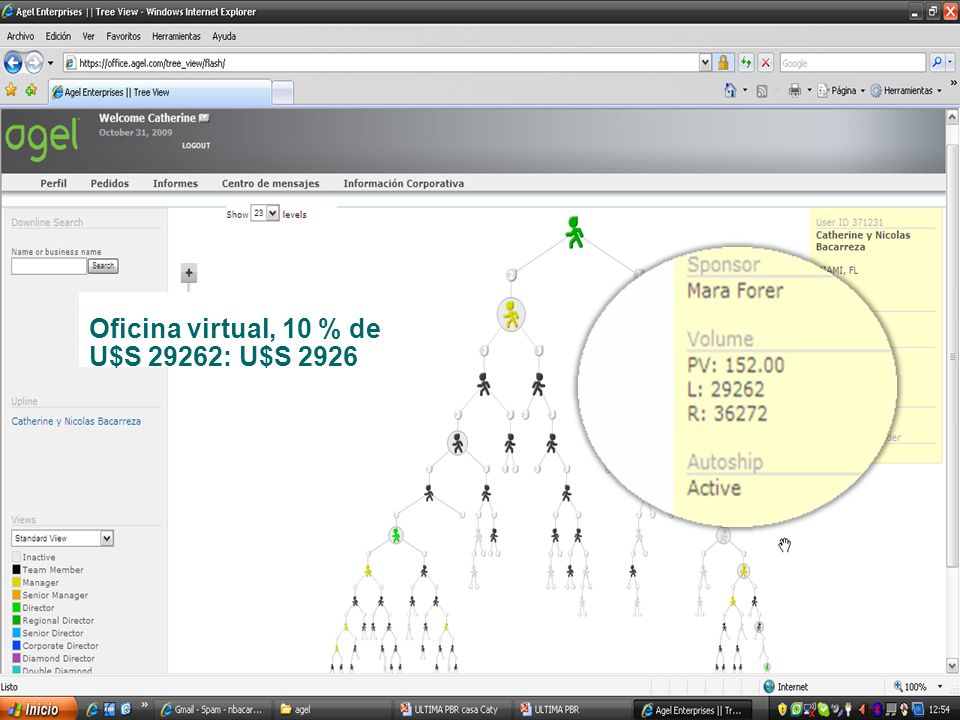Click the Print icon

795,91
